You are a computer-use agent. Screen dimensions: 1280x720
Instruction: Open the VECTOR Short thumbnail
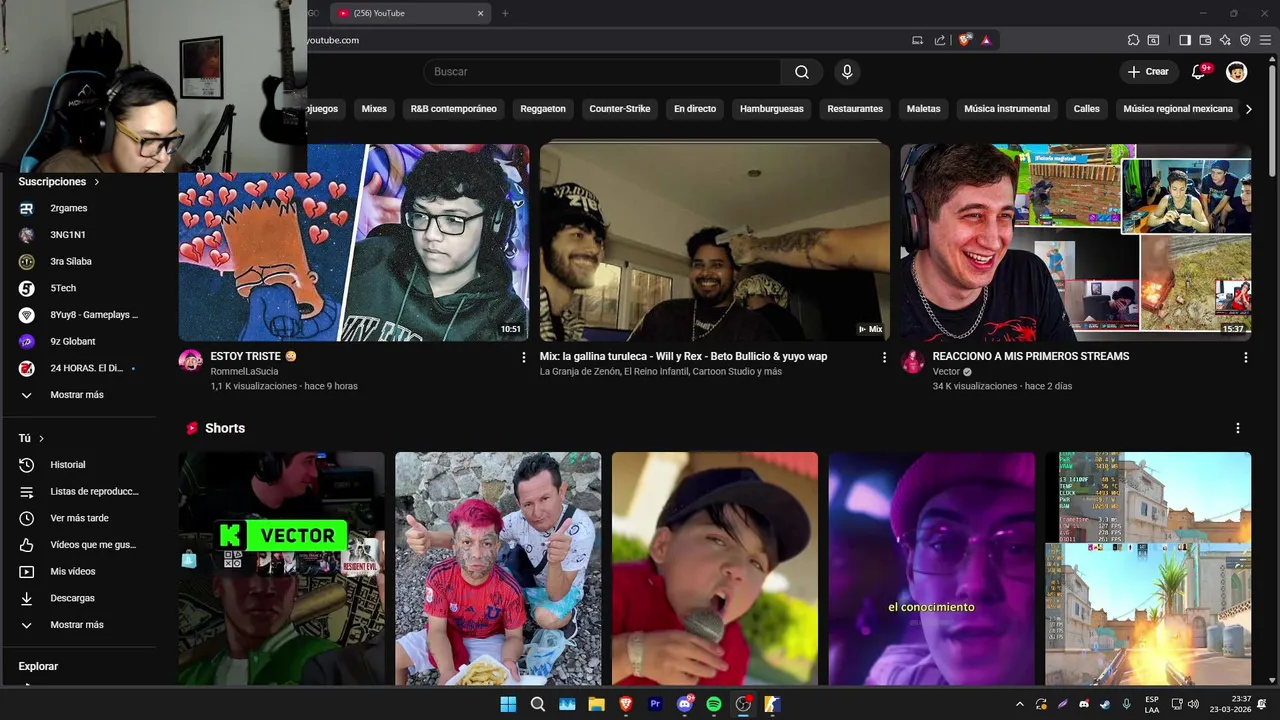pyautogui.click(x=281, y=568)
